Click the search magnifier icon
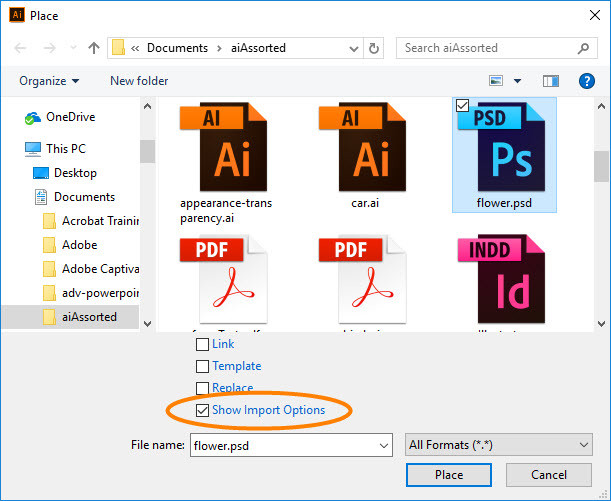The height and width of the screenshot is (501, 611). click(x=583, y=48)
